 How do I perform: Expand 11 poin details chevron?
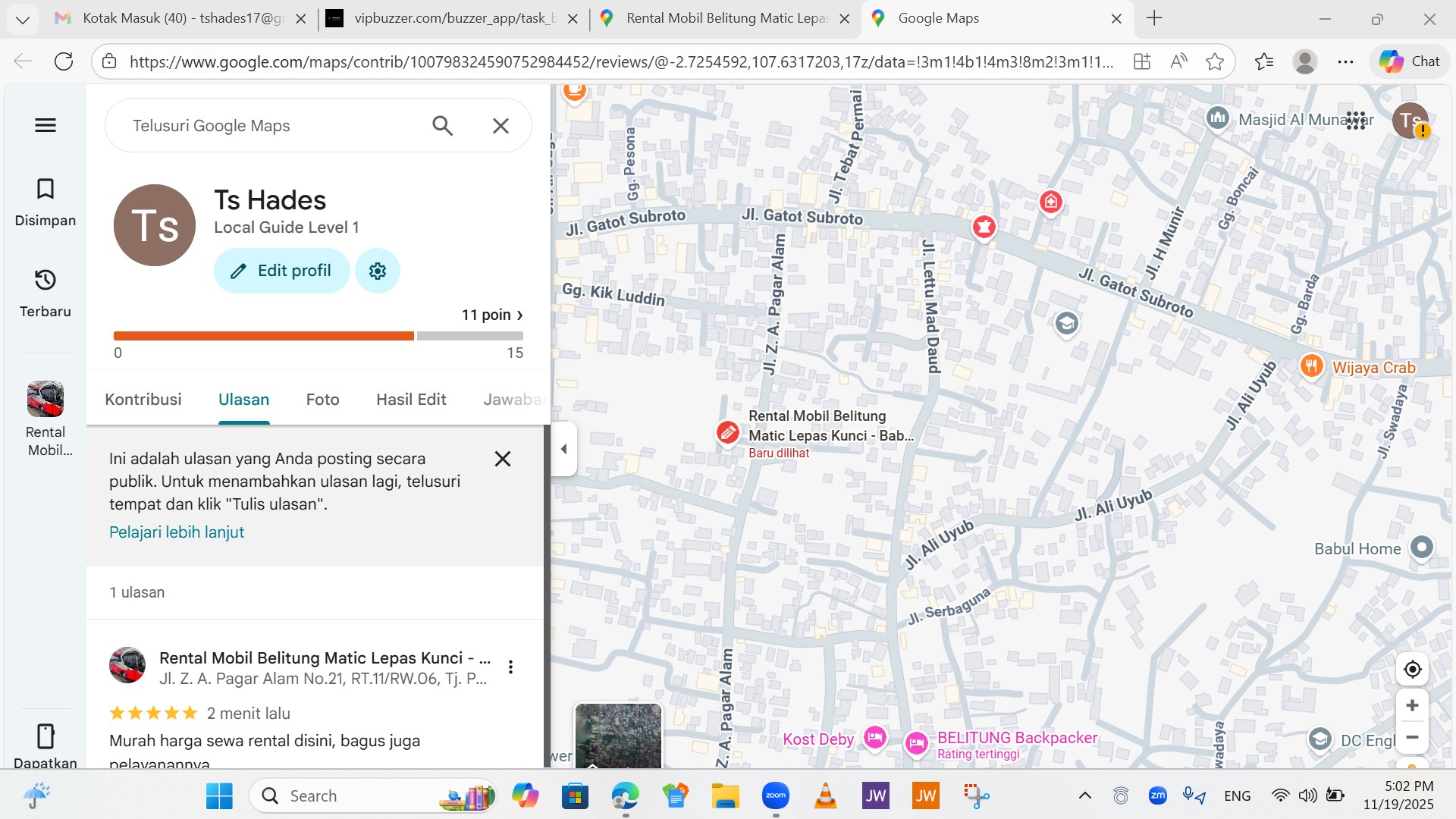coord(519,315)
